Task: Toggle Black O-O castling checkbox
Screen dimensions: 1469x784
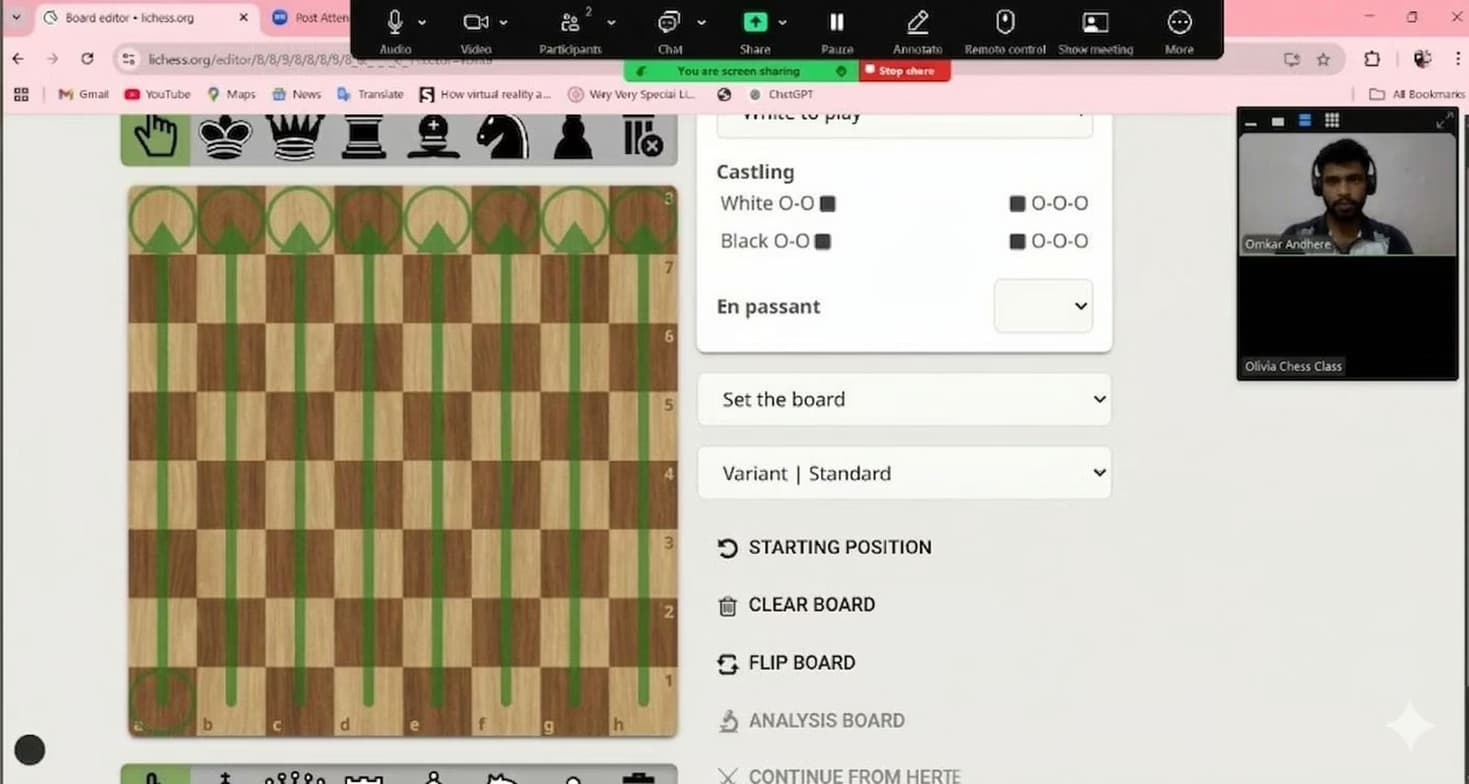Action: 823,242
